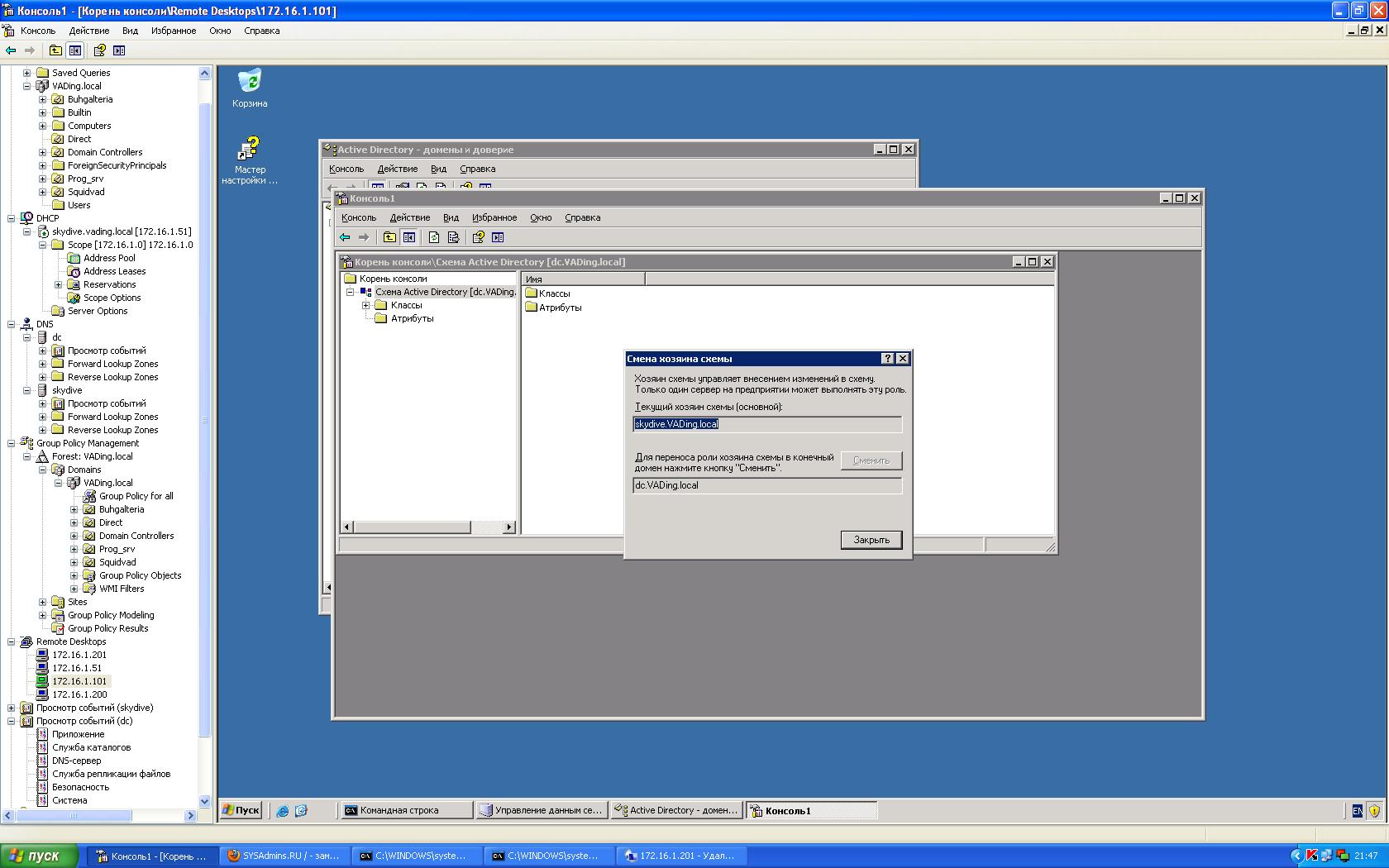Expand the Классы tree node
This screenshot has width=1389, height=868.
point(365,305)
